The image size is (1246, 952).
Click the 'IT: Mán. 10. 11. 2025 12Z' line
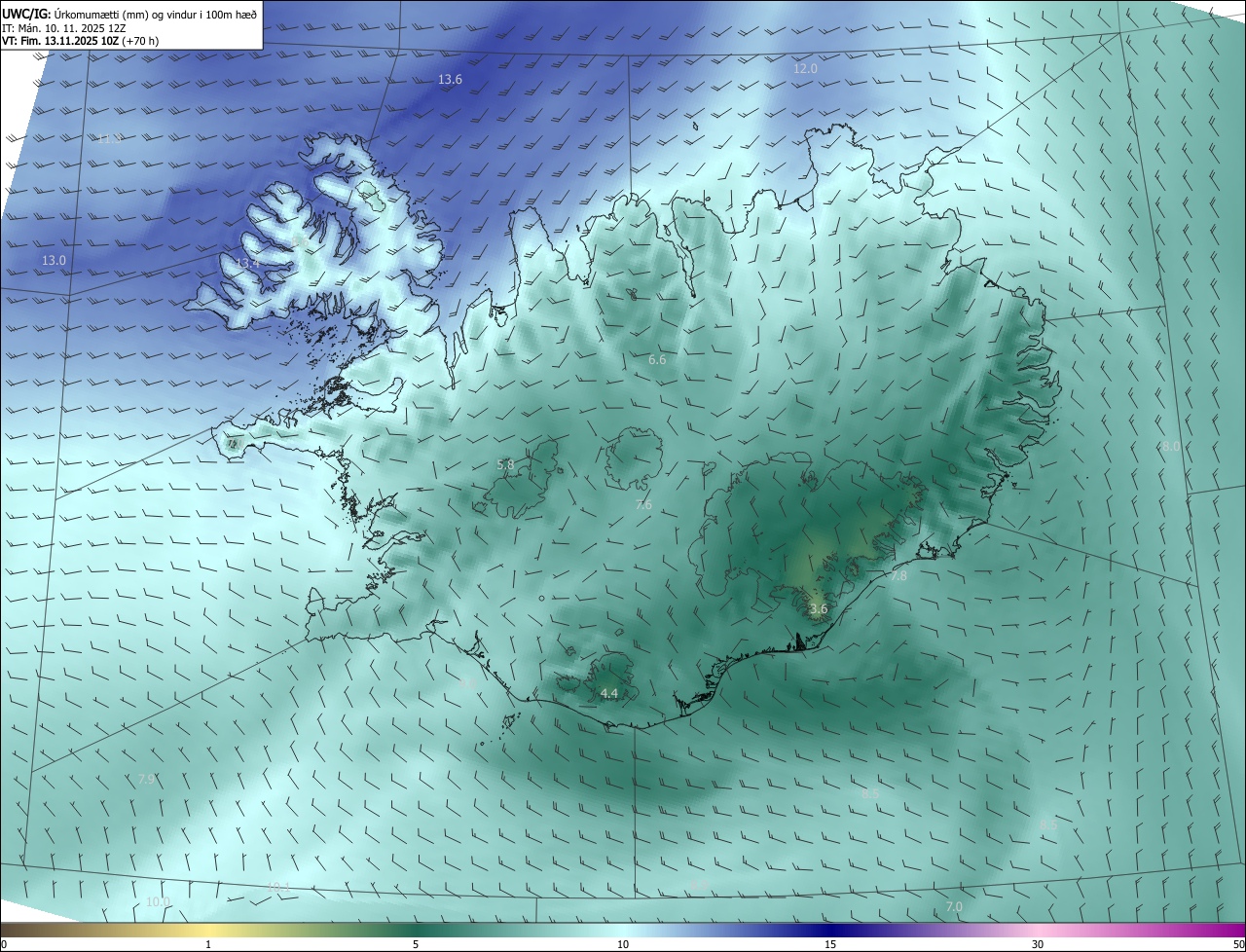[x=63, y=27]
